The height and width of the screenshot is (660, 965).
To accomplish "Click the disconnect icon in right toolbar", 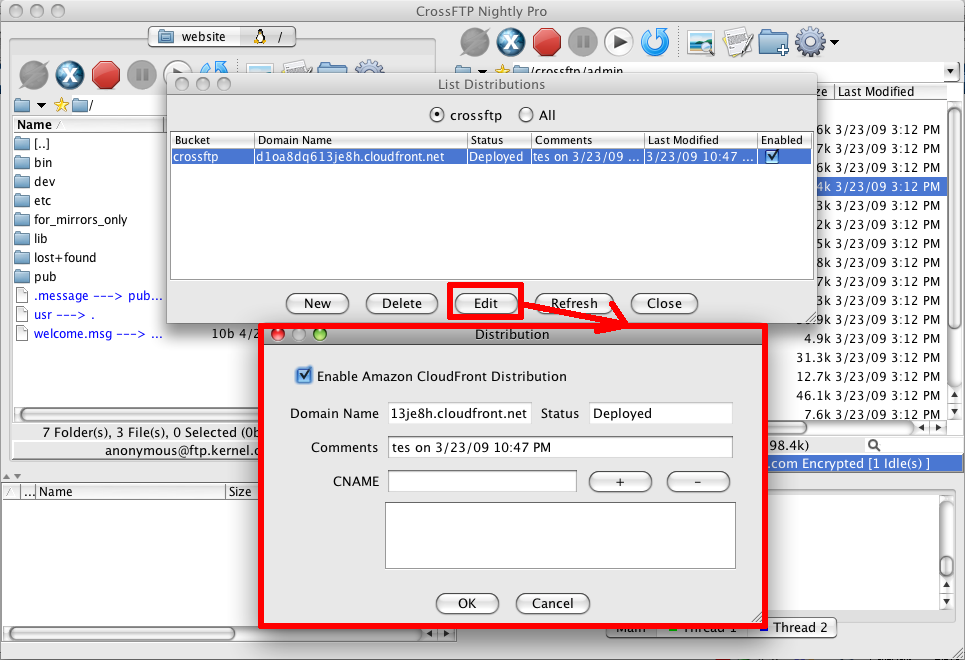I will coord(474,42).
